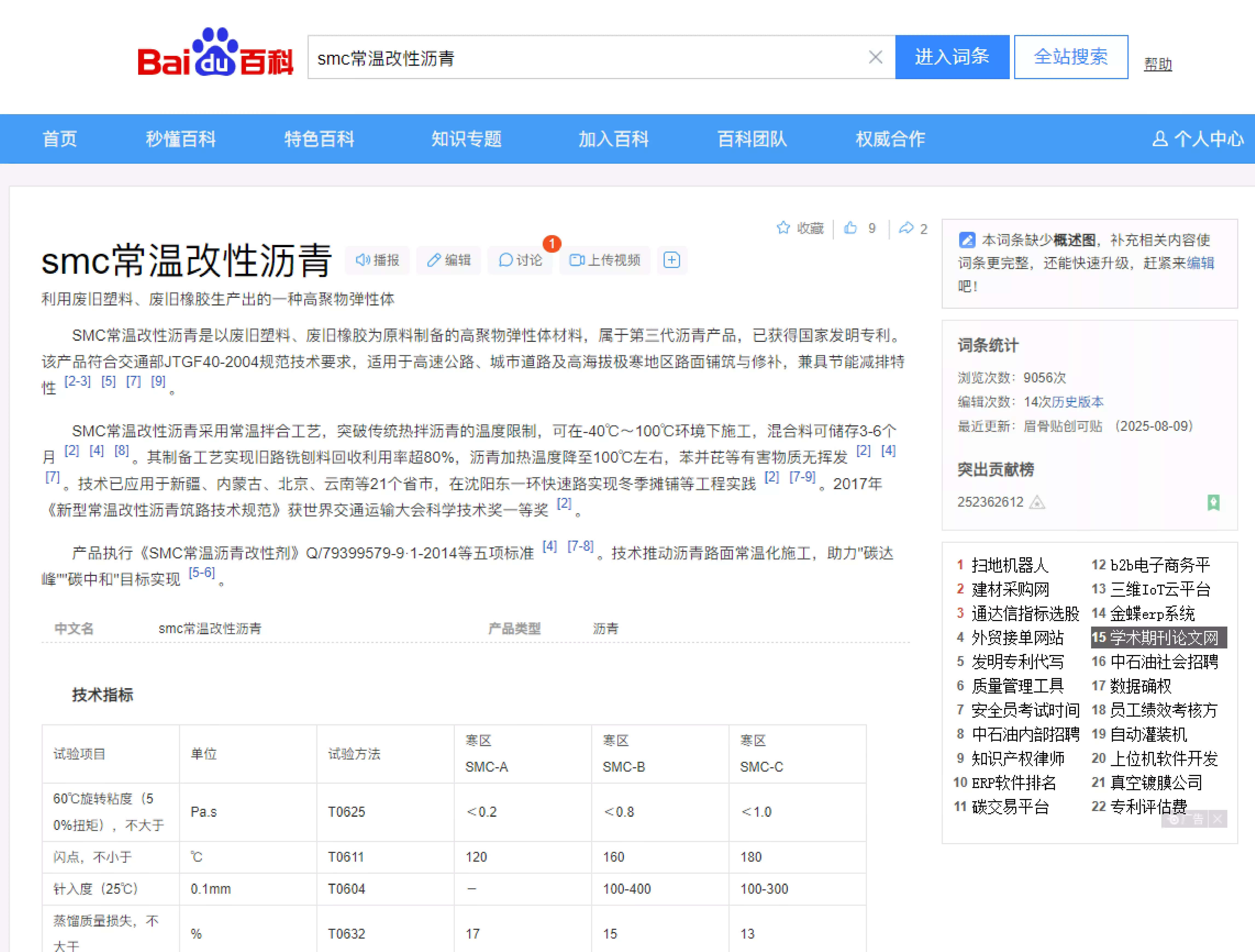The width and height of the screenshot is (1255, 952).
Task: Open ad link 知识产权律师
Action: [1018, 759]
